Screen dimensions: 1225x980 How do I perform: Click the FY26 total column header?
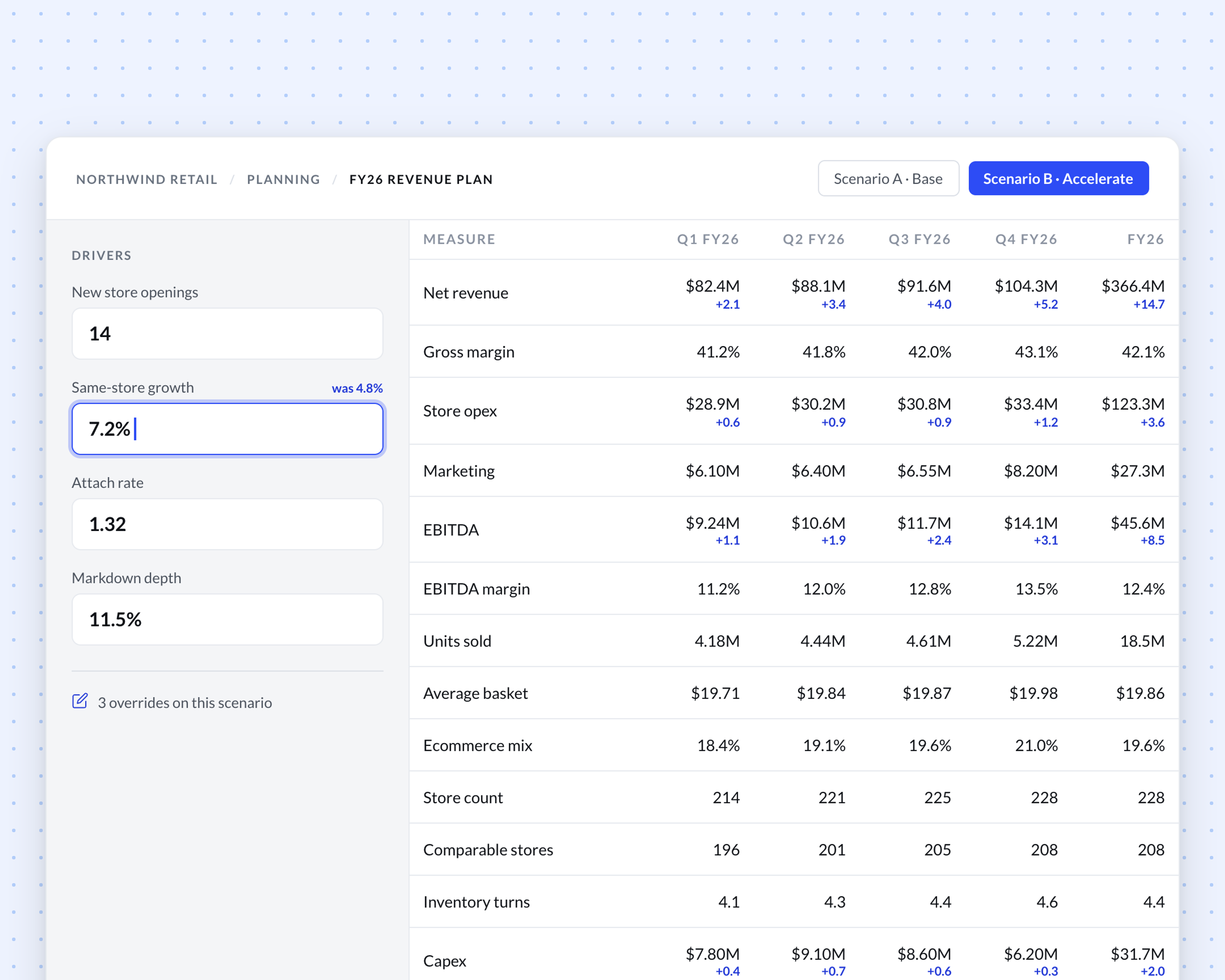pyautogui.click(x=1146, y=239)
